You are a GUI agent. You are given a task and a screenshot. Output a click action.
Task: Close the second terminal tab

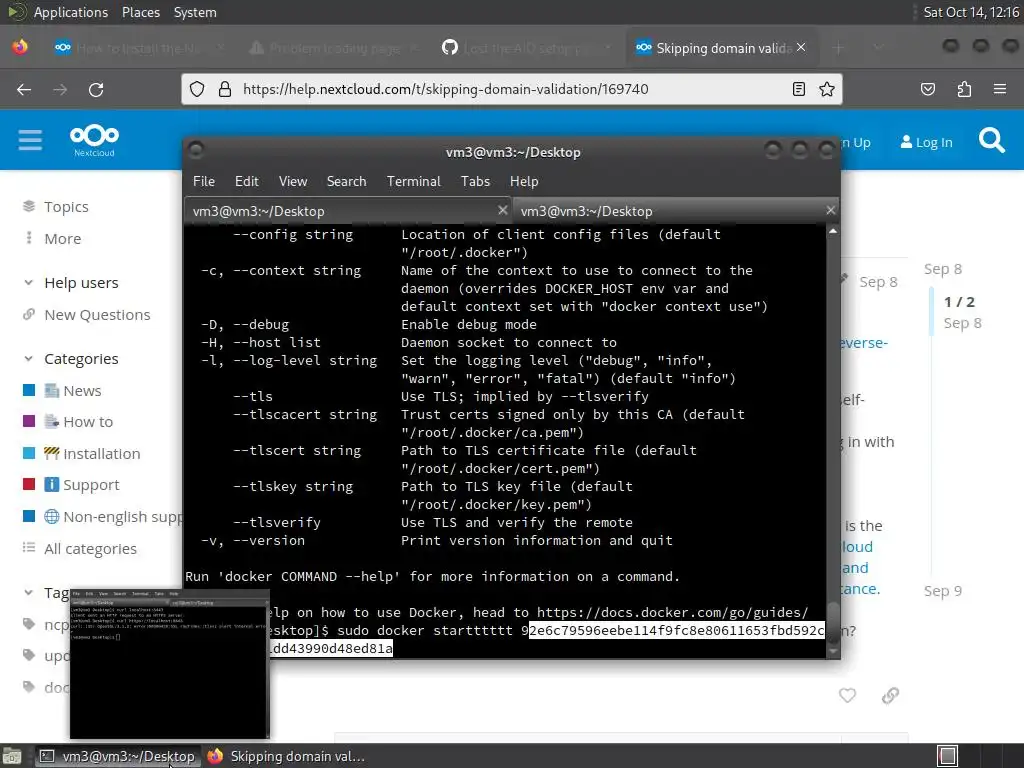(x=830, y=210)
